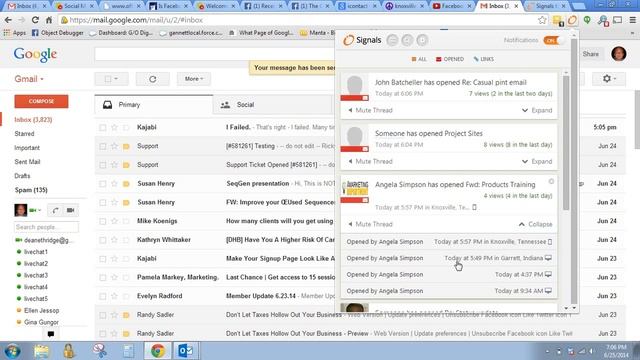Viewport: 640px width, 360px height.
Task: Open the Object Debugger bookmark
Action: 58,33
